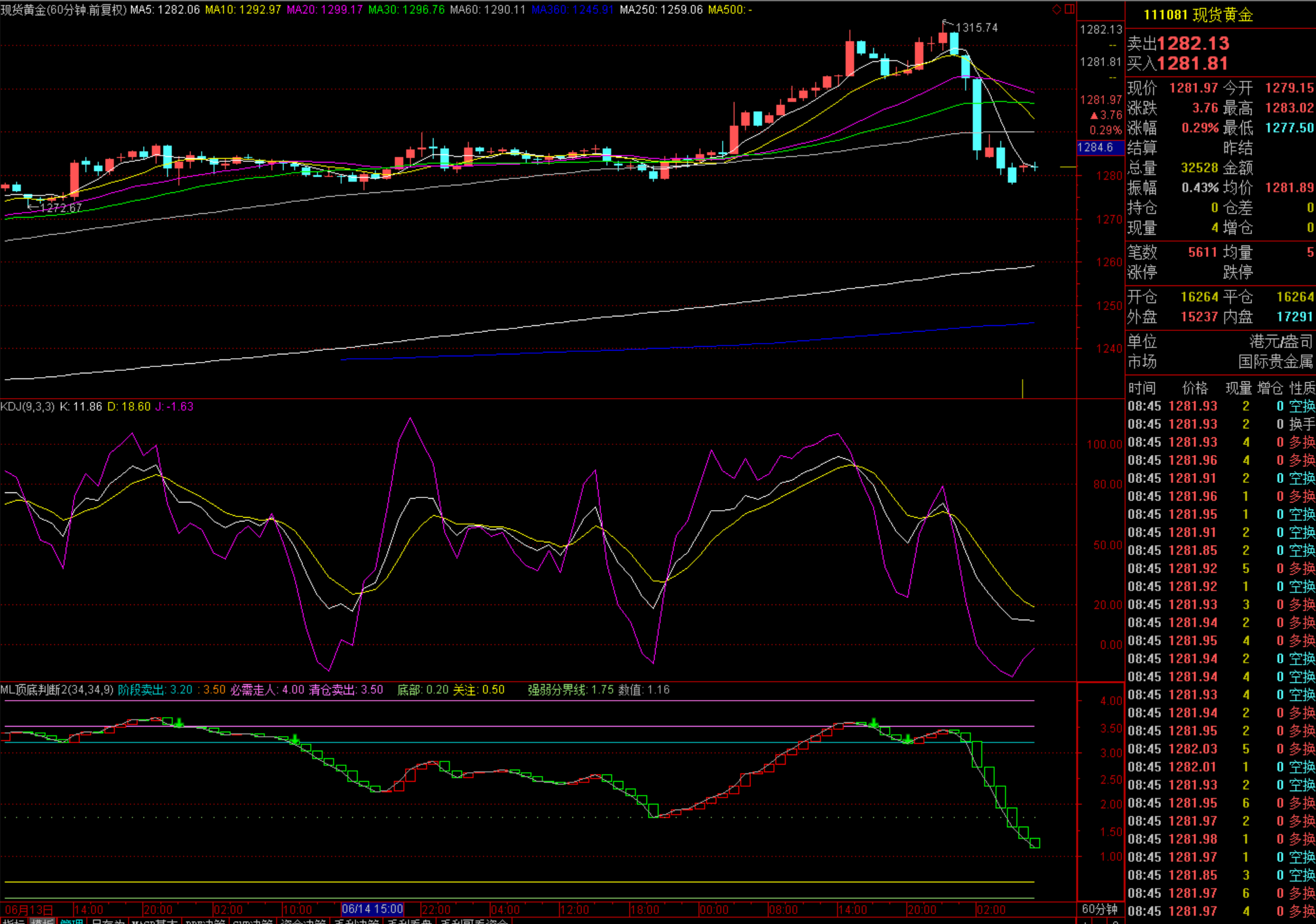
Task: Click the 换手 trade type entry
Action: coord(1302,424)
